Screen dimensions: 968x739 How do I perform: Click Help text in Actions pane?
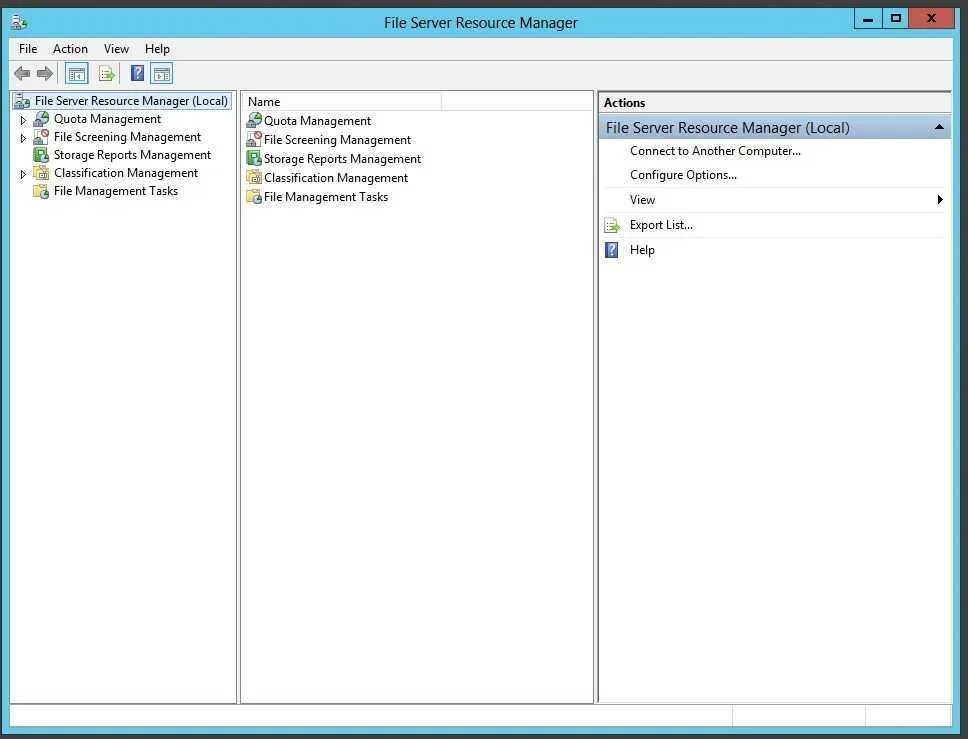tap(642, 249)
